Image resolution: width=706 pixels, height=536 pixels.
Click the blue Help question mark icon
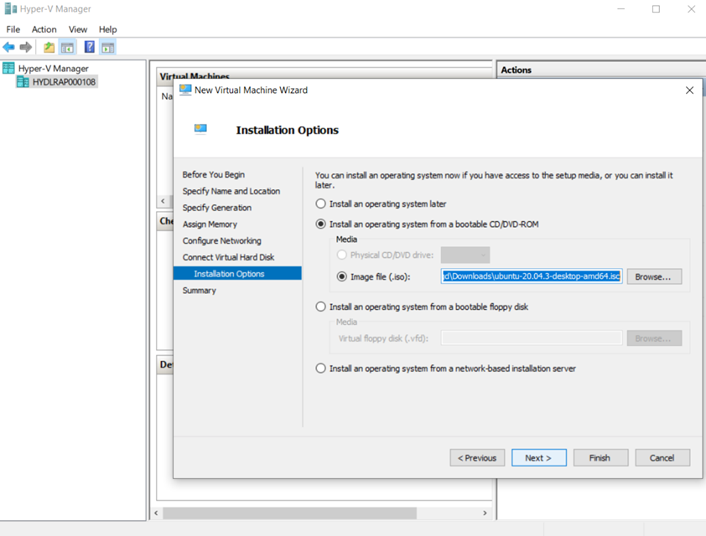[x=90, y=46]
